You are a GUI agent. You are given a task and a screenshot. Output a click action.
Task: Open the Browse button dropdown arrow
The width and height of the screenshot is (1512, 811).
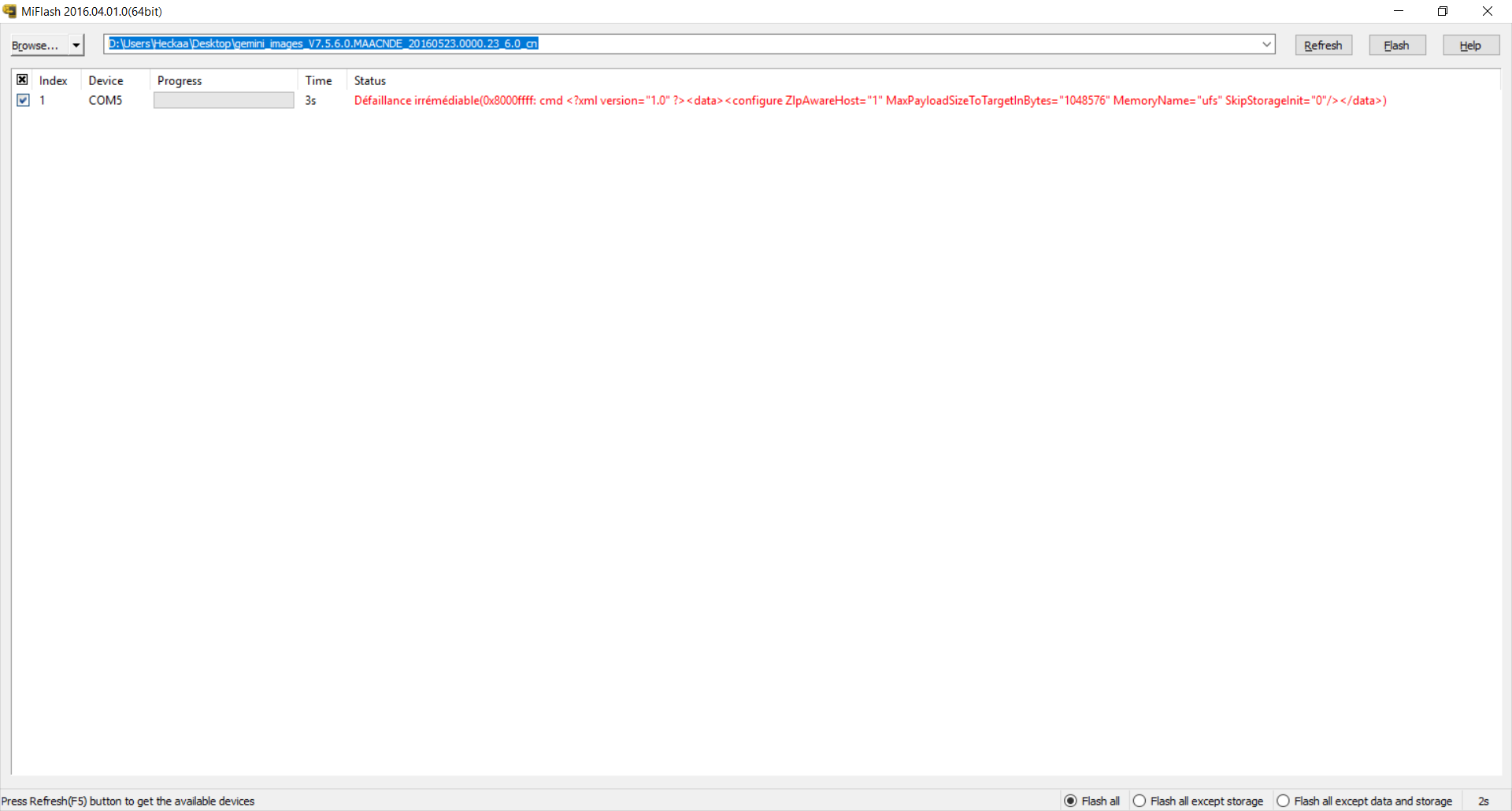(x=76, y=45)
